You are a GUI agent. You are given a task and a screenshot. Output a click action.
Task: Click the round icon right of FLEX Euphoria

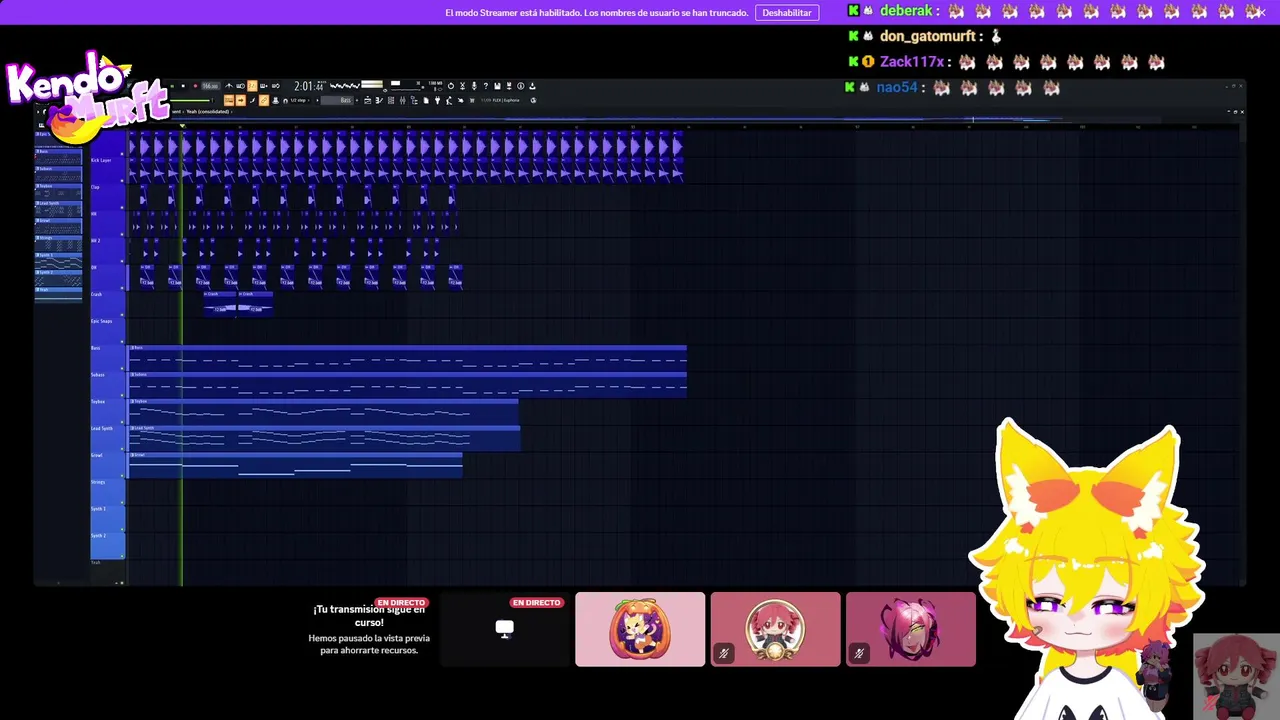click(x=533, y=100)
